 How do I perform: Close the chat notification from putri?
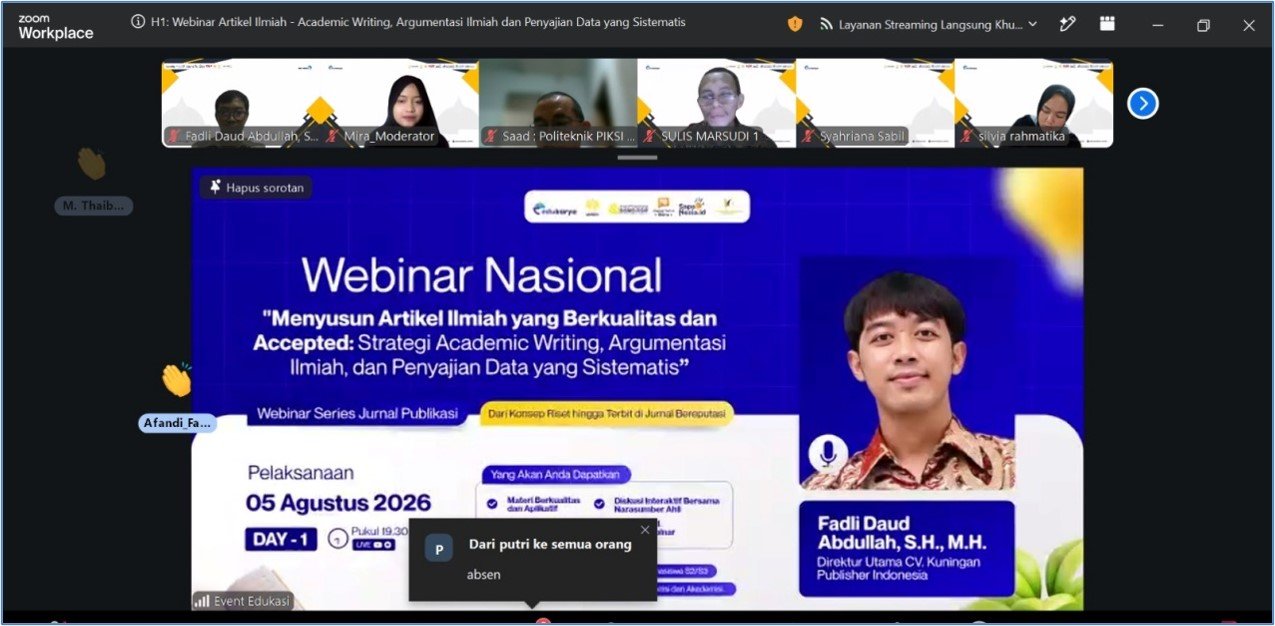click(x=645, y=530)
